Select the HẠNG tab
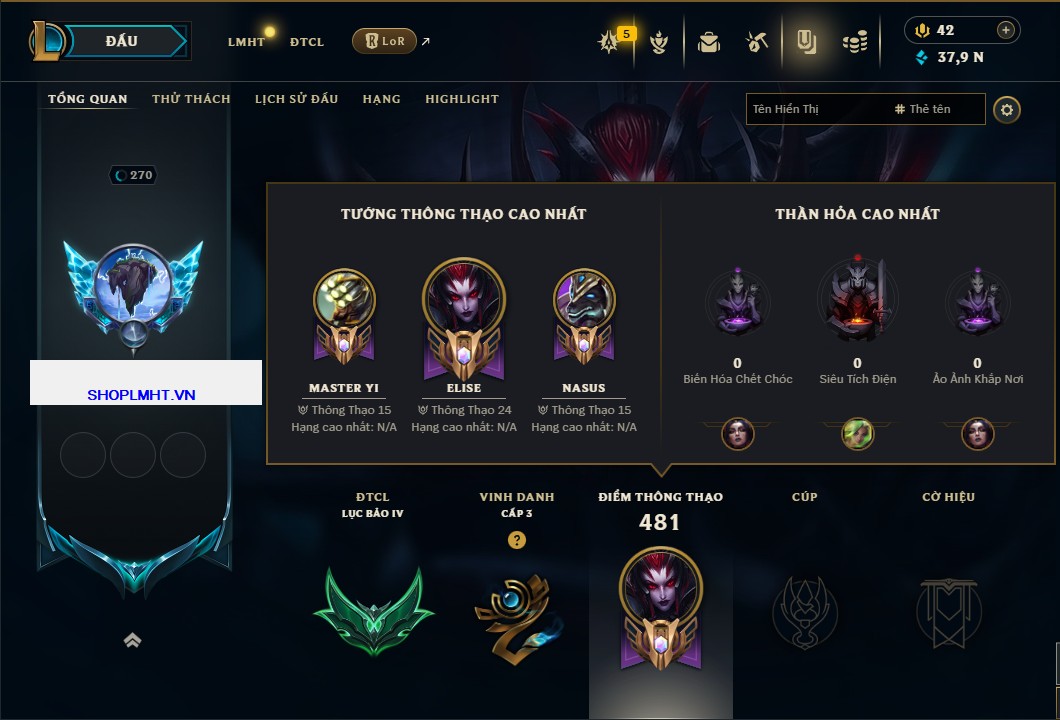This screenshot has width=1060, height=720. pyautogui.click(x=381, y=99)
